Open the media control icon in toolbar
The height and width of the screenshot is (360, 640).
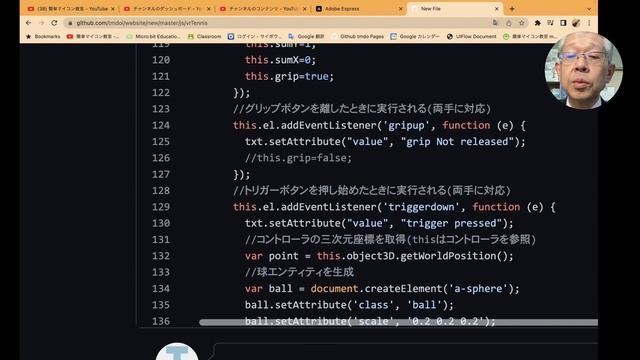click(550, 23)
